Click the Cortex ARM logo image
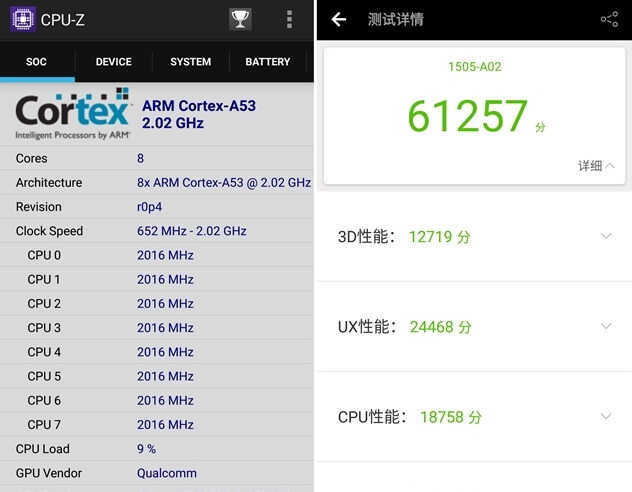The image size is (632, 492). [73, 115]
